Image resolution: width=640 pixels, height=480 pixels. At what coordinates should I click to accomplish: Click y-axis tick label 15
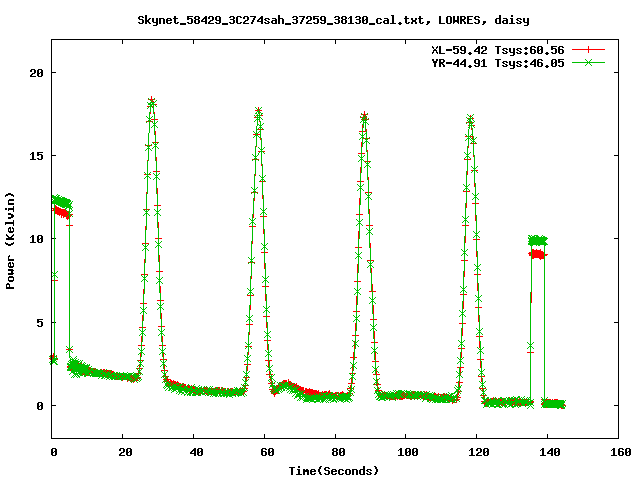click(x=36, y=156)
